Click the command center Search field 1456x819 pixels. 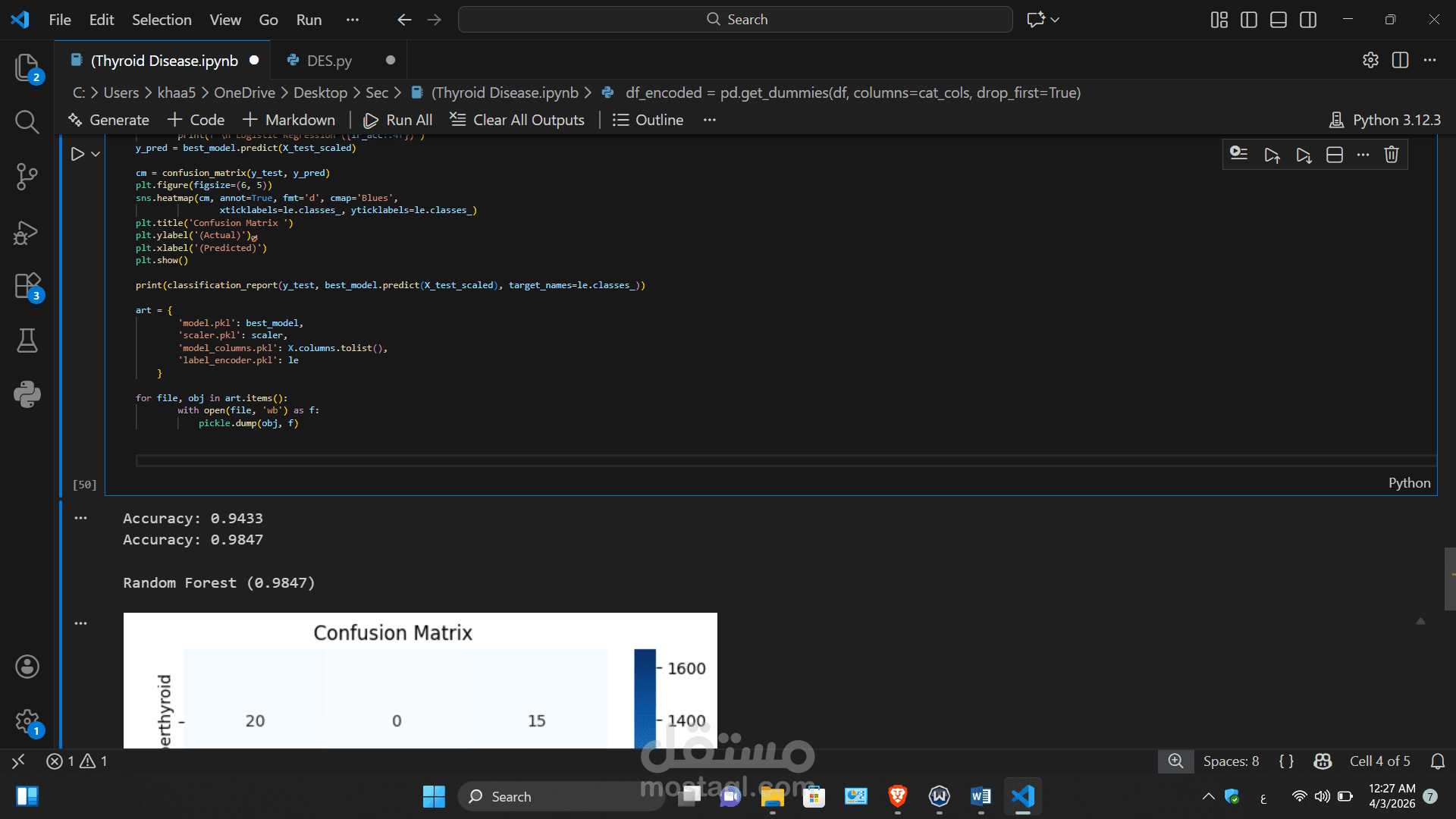[x=735, y=20]
